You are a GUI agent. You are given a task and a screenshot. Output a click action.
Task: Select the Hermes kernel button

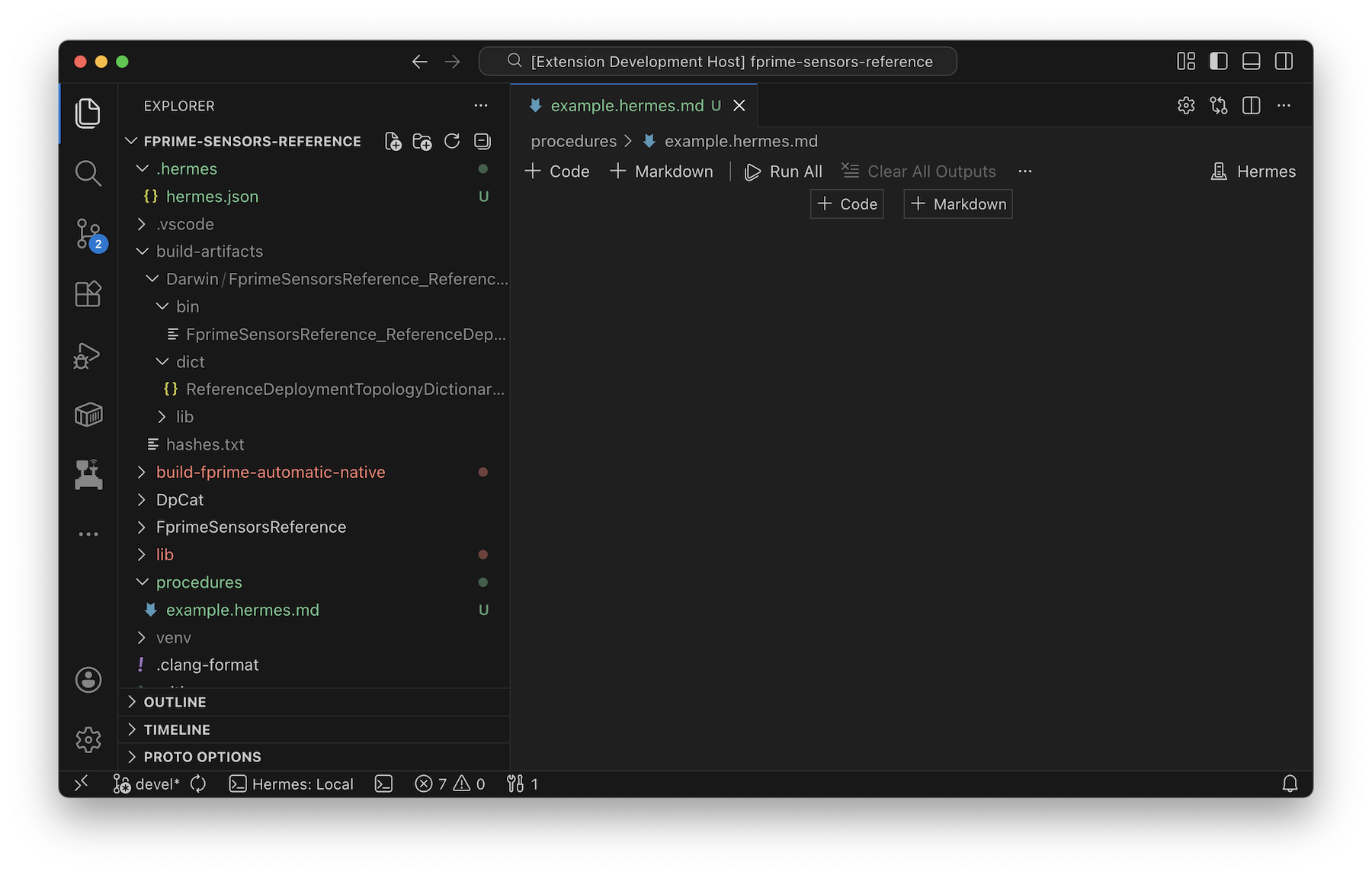tap(1253, 171)
